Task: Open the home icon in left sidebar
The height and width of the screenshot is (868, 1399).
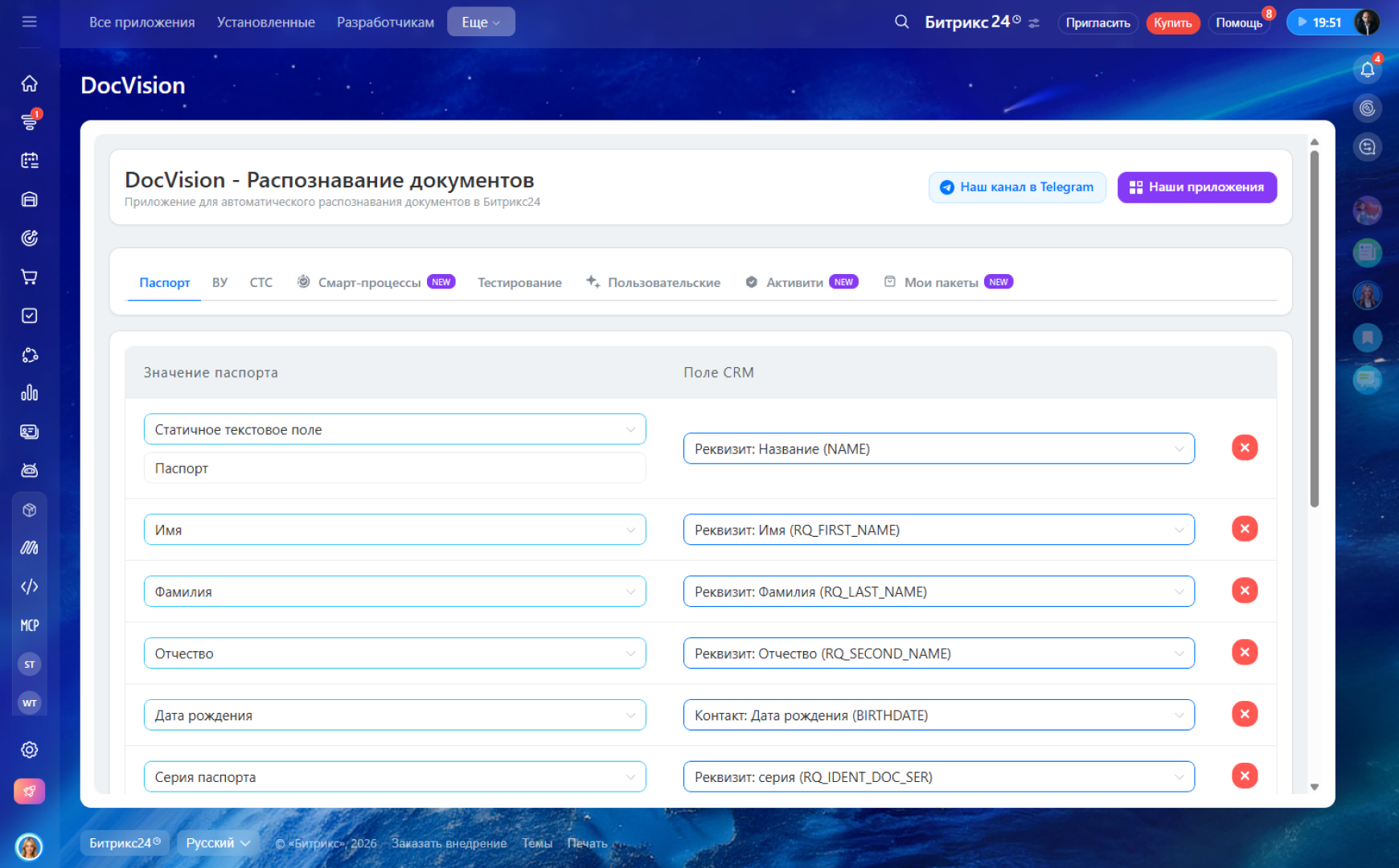Action: tap(30, 84)
